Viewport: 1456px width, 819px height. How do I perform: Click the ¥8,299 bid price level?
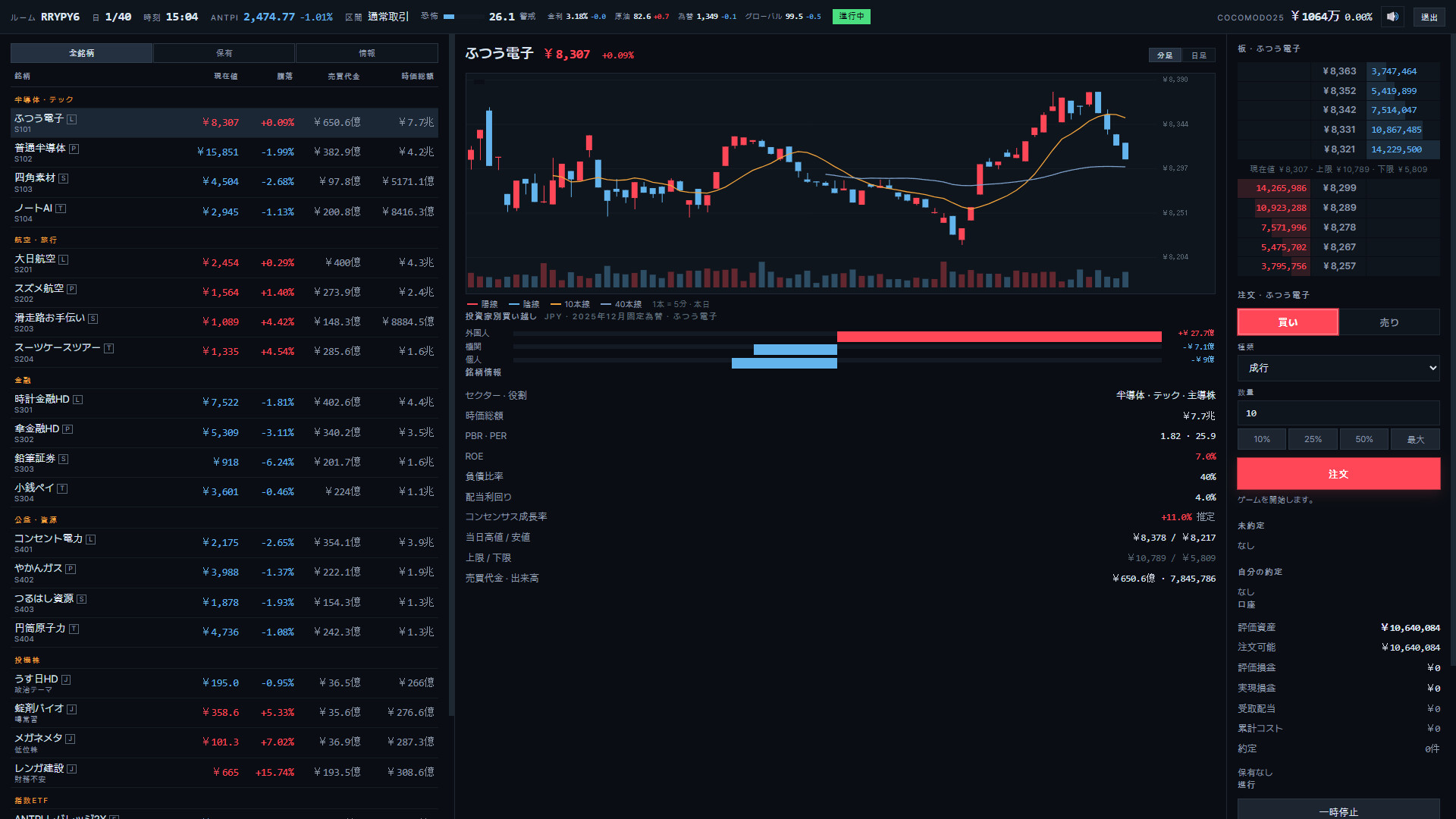pyautogui.click(x=1338, y=188)
